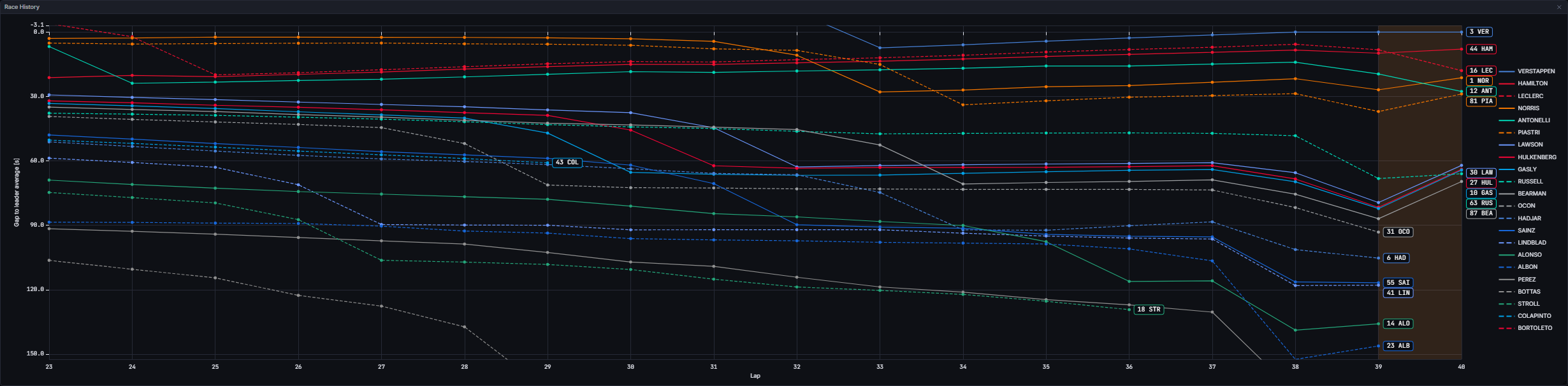Toggle NORRIS line via legend
The image size is (1568, 386).
[x=1519, y=108]
